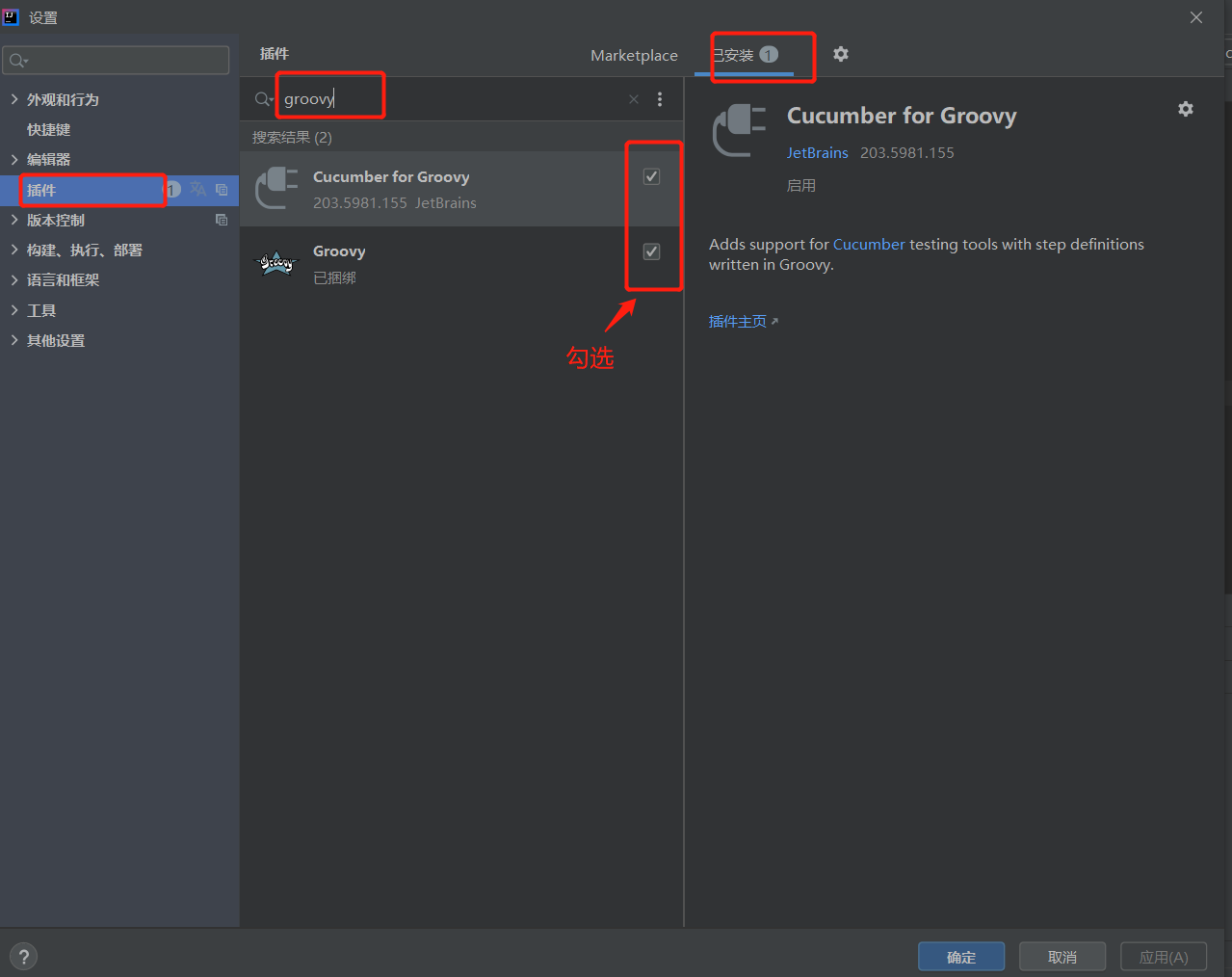Click the sidebar settings search magnifier icon
This screenshot has width=1232, height=977.
18,61
